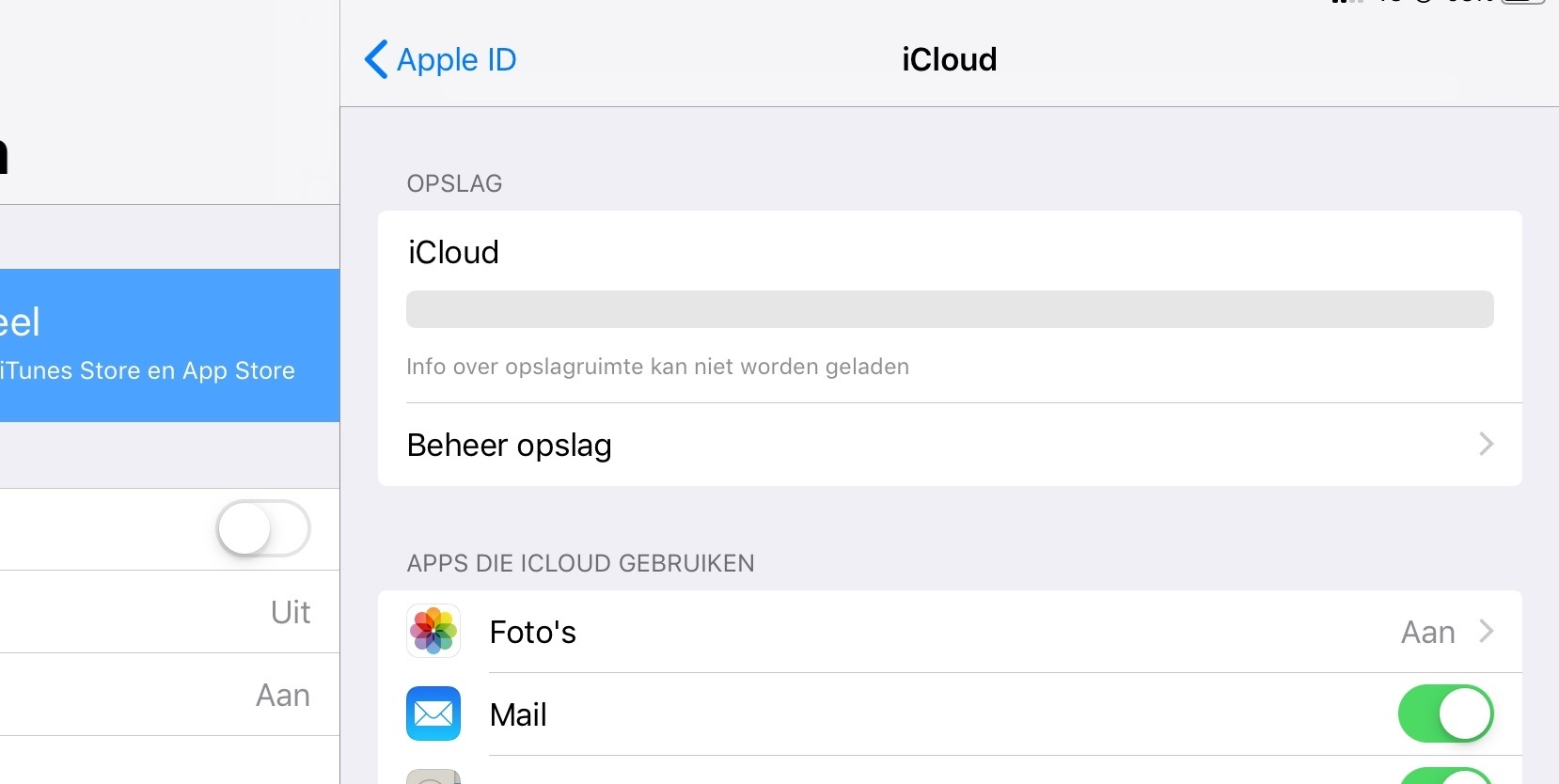The width and height of the screenshot is (1559, 784).
Task: Select iTunes Store en App Store row
Action: coord(169,345)
